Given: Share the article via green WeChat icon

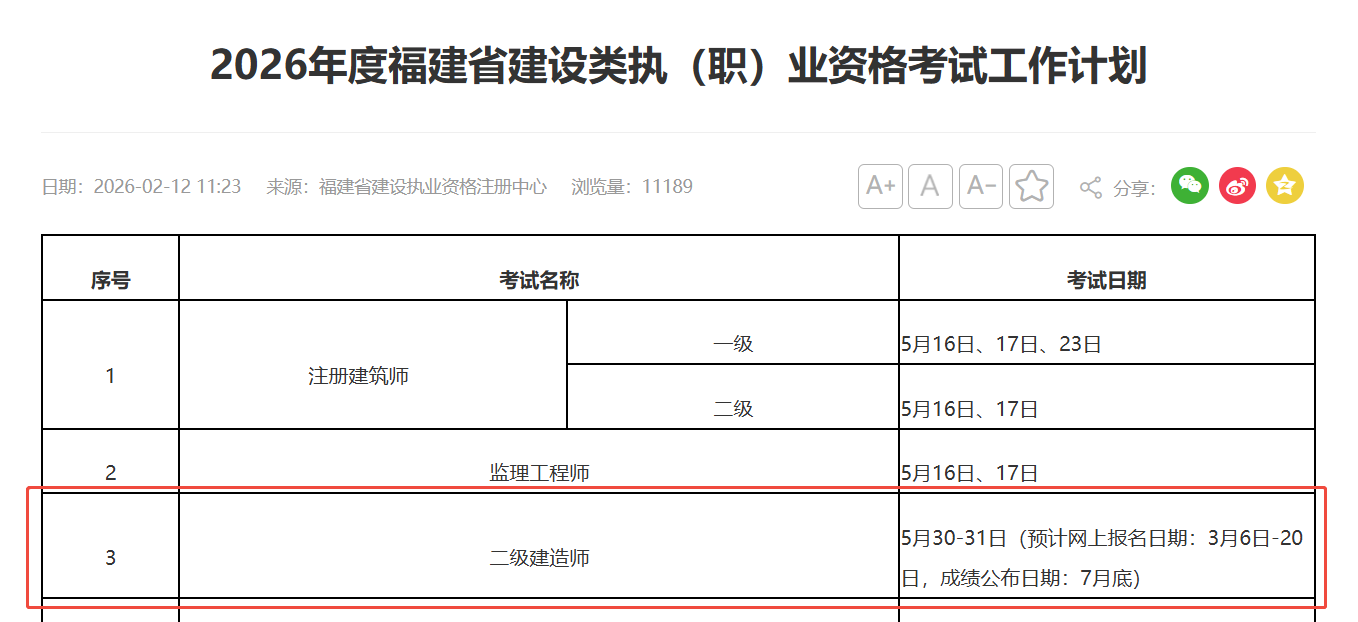Looking at the screenshot, I should [x=1190, y=186].
